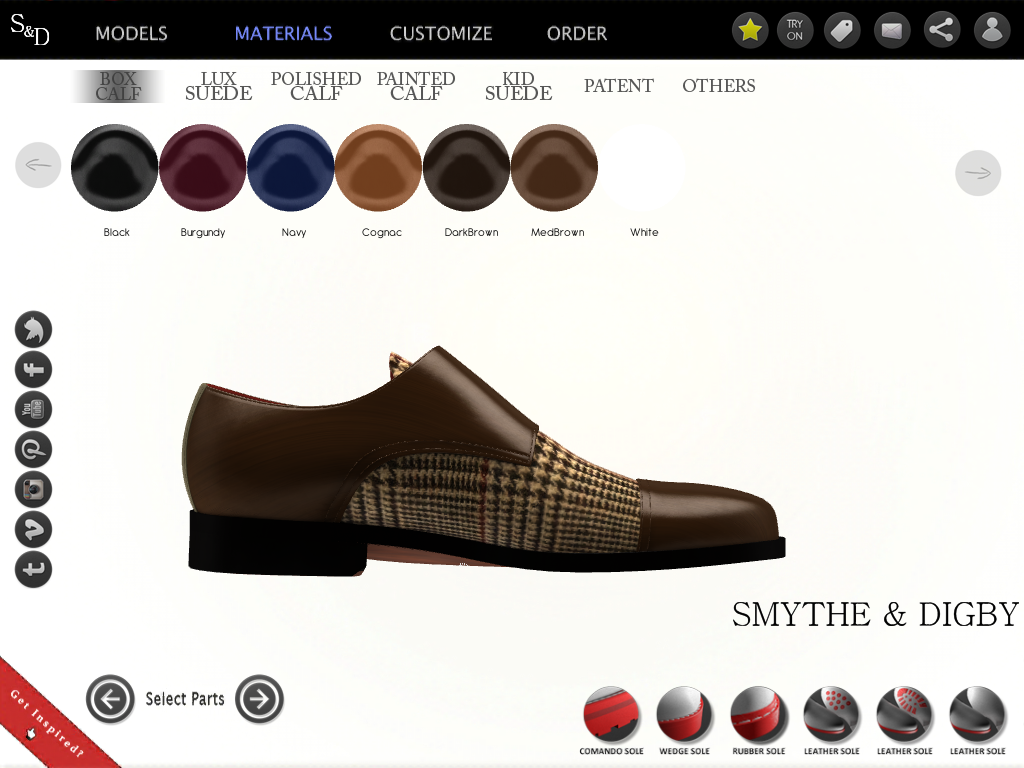Pick the DarkBrown leather swatch

466,168
